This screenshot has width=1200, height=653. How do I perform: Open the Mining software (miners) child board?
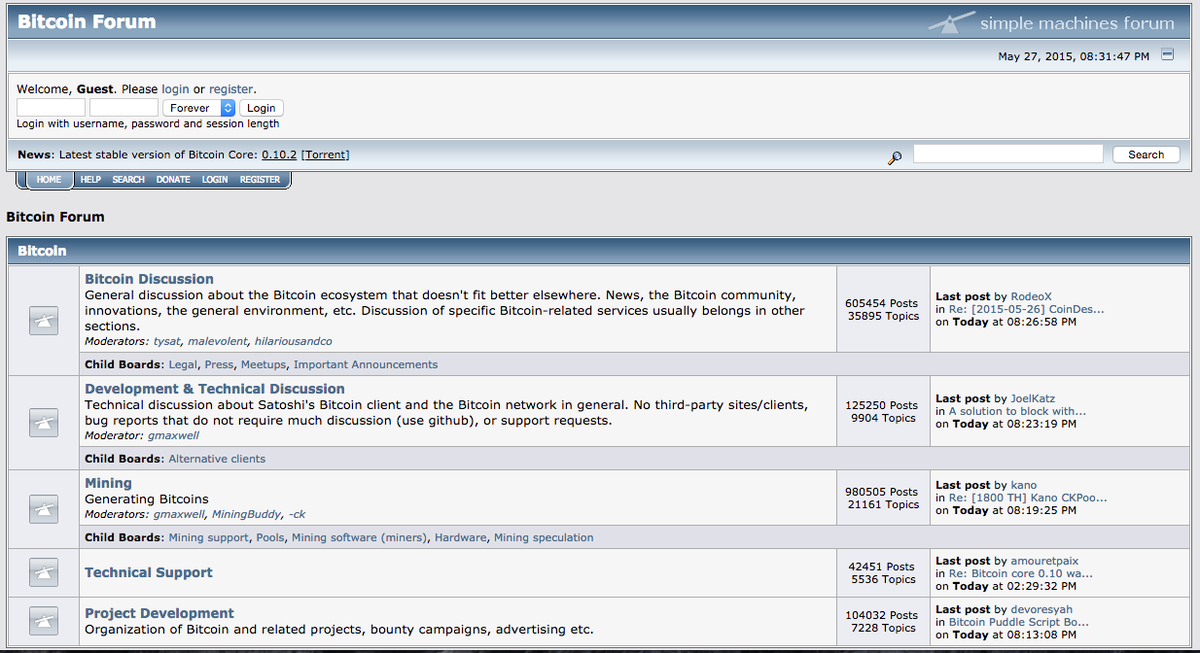[x=359, y=538]
